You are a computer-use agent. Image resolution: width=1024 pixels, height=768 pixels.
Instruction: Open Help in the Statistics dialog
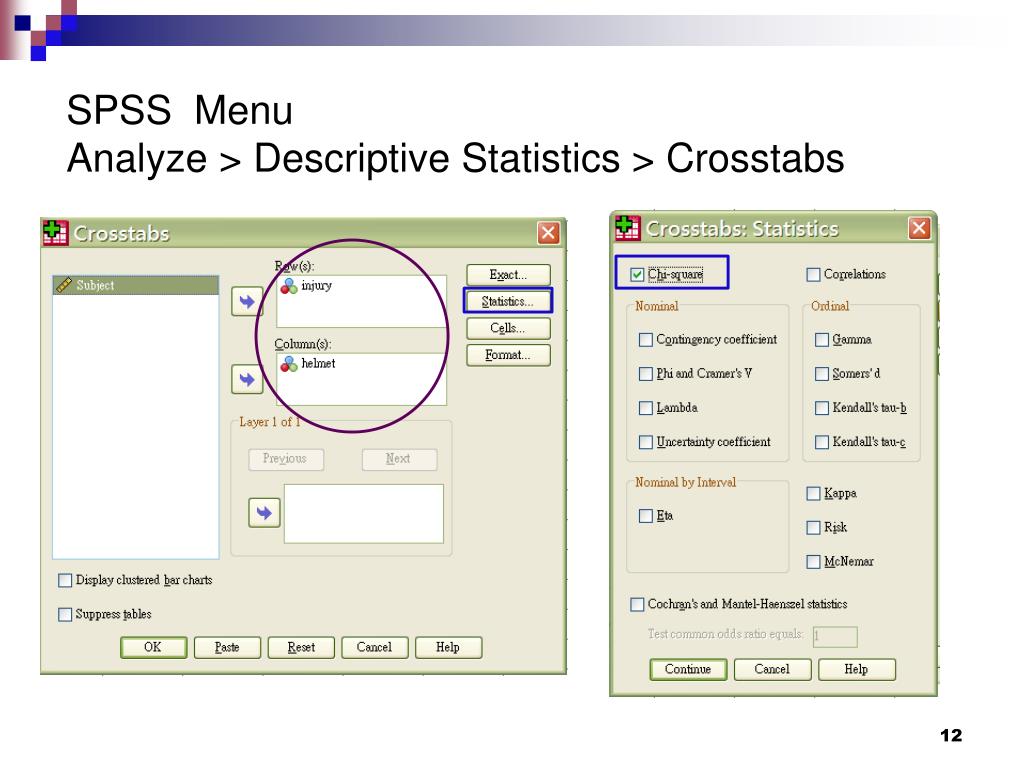(856, 669)
